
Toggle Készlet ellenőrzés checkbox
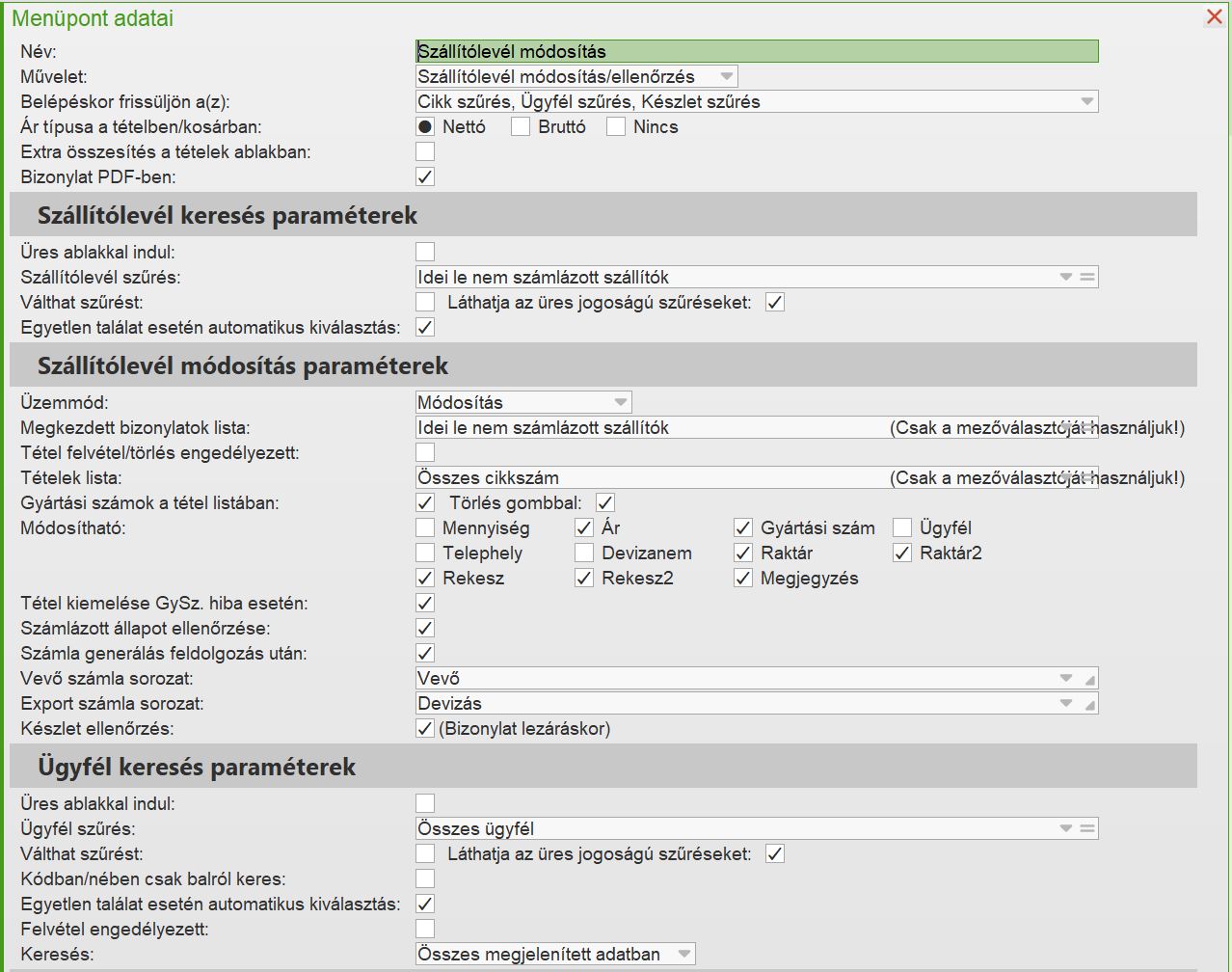tap(425, 728)
